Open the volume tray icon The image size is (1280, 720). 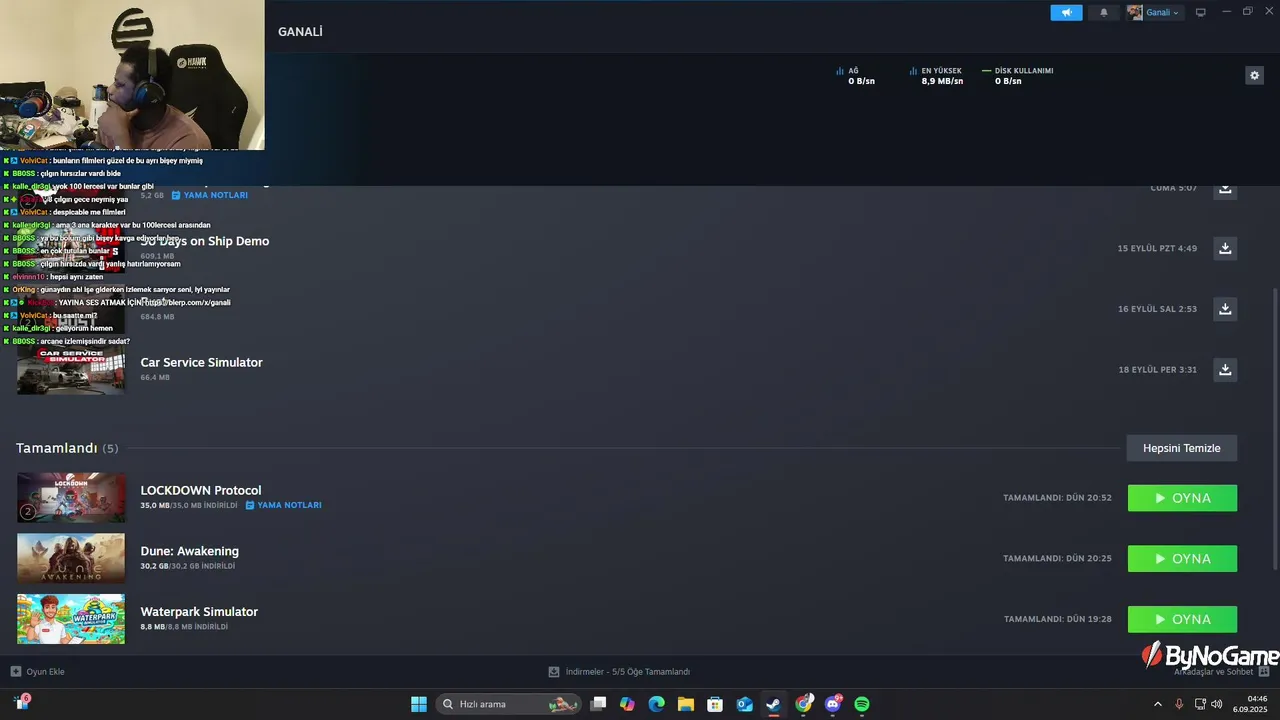click(1217, 704)
